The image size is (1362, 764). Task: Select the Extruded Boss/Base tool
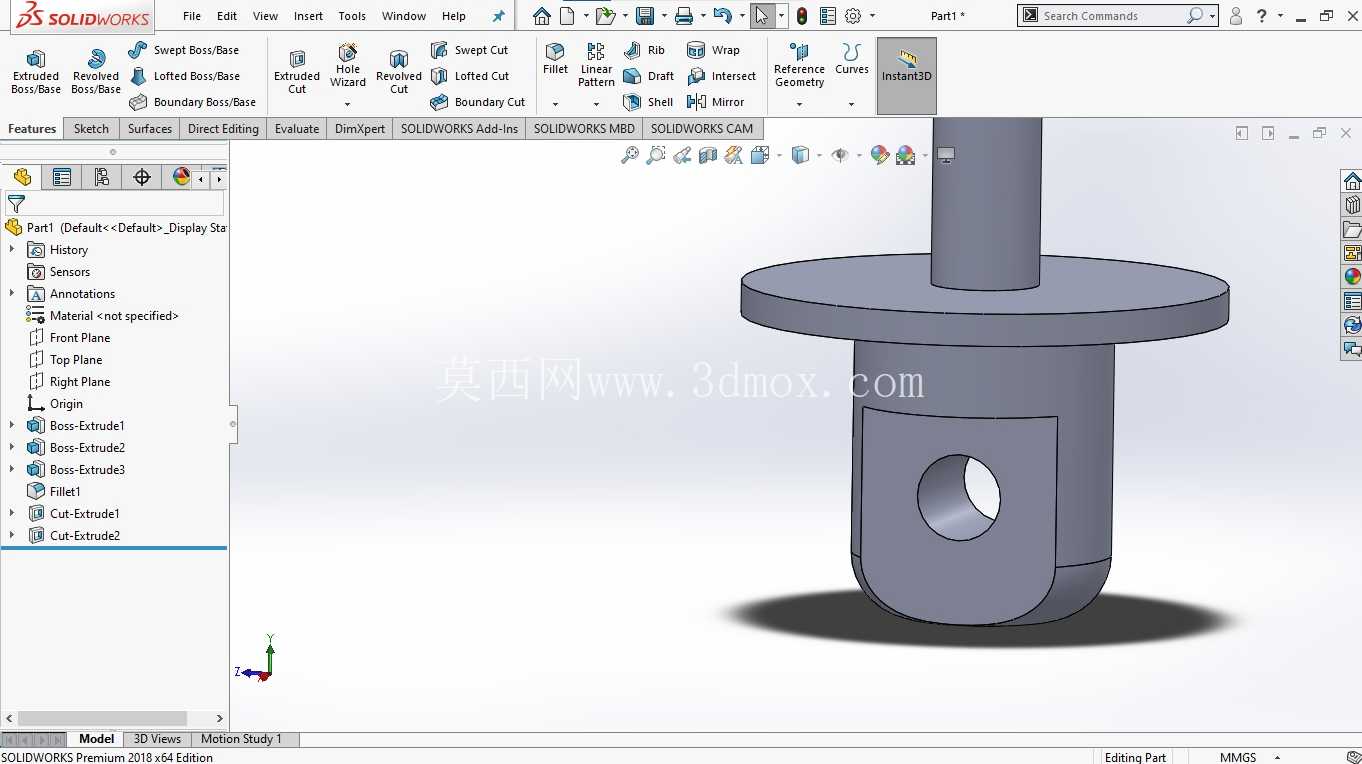tap(36, 72)
